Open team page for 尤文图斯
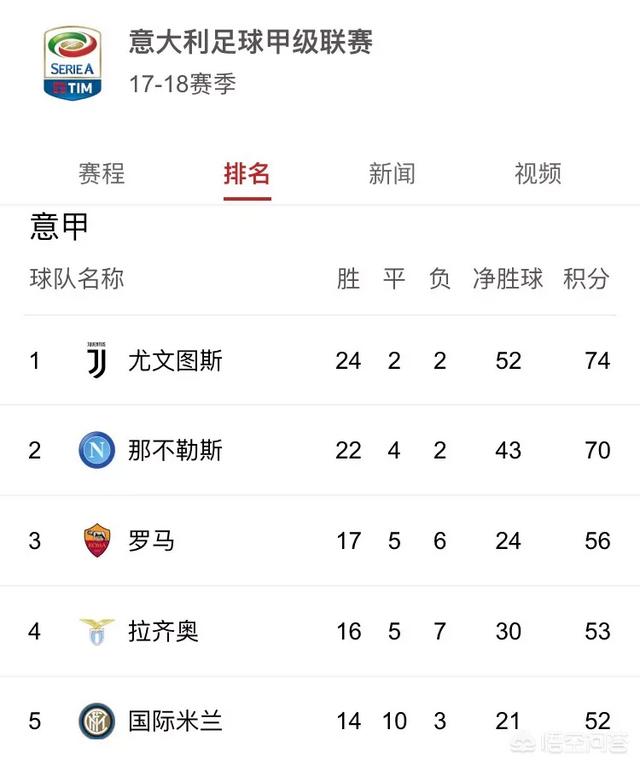Image resolution: width=640 pixels, height=765 pixels. click(x=175, y=361)
